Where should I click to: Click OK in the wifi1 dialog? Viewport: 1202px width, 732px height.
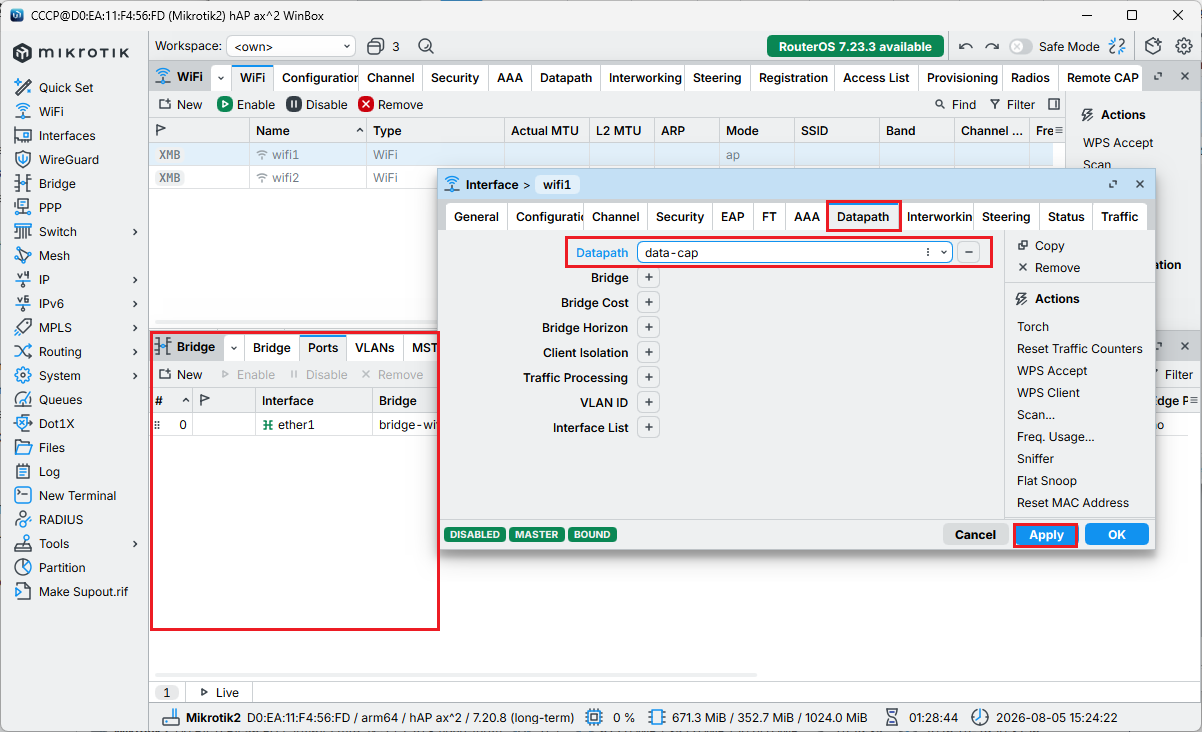pyautogui.click(x=1117, y=535)
